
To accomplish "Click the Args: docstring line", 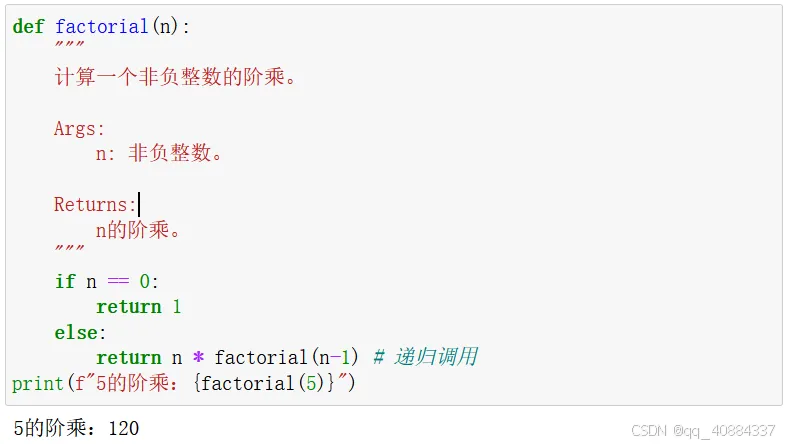I will [79, 129].
